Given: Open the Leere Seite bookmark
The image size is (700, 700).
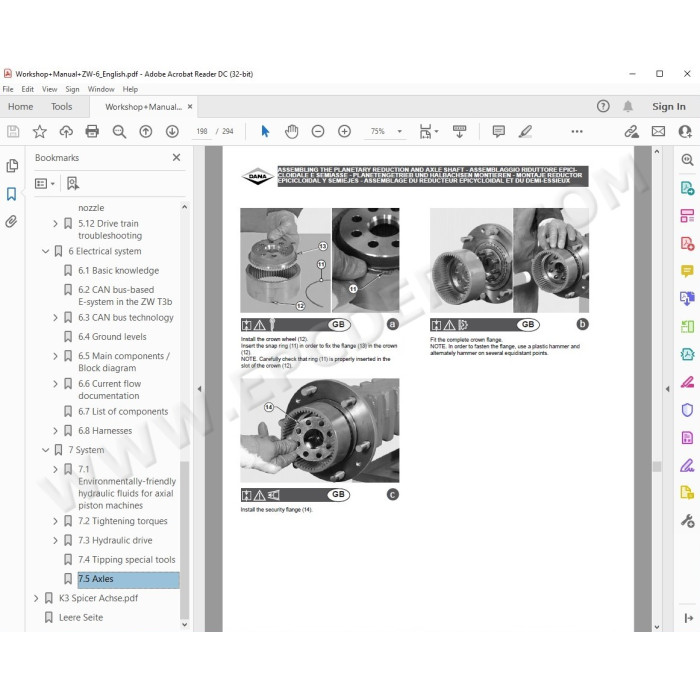Looking at the screenshot, I should point(81,617).
